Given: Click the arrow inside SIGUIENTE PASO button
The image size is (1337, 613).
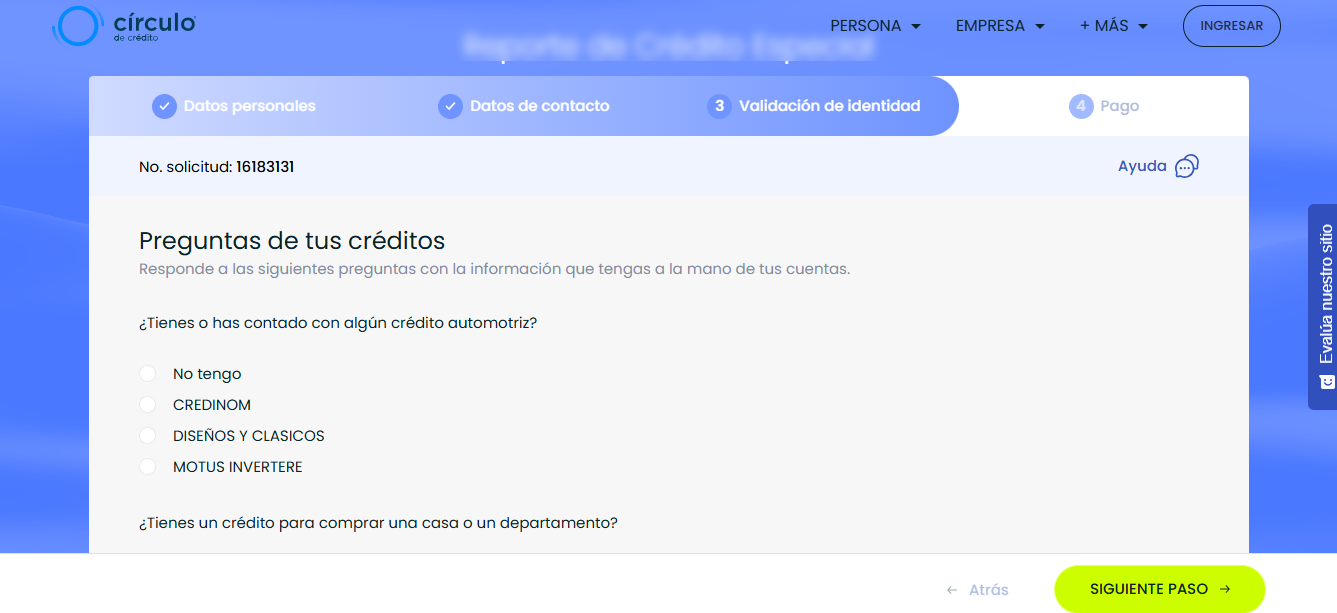Looking at the screenshot, I should point(1227,589).
